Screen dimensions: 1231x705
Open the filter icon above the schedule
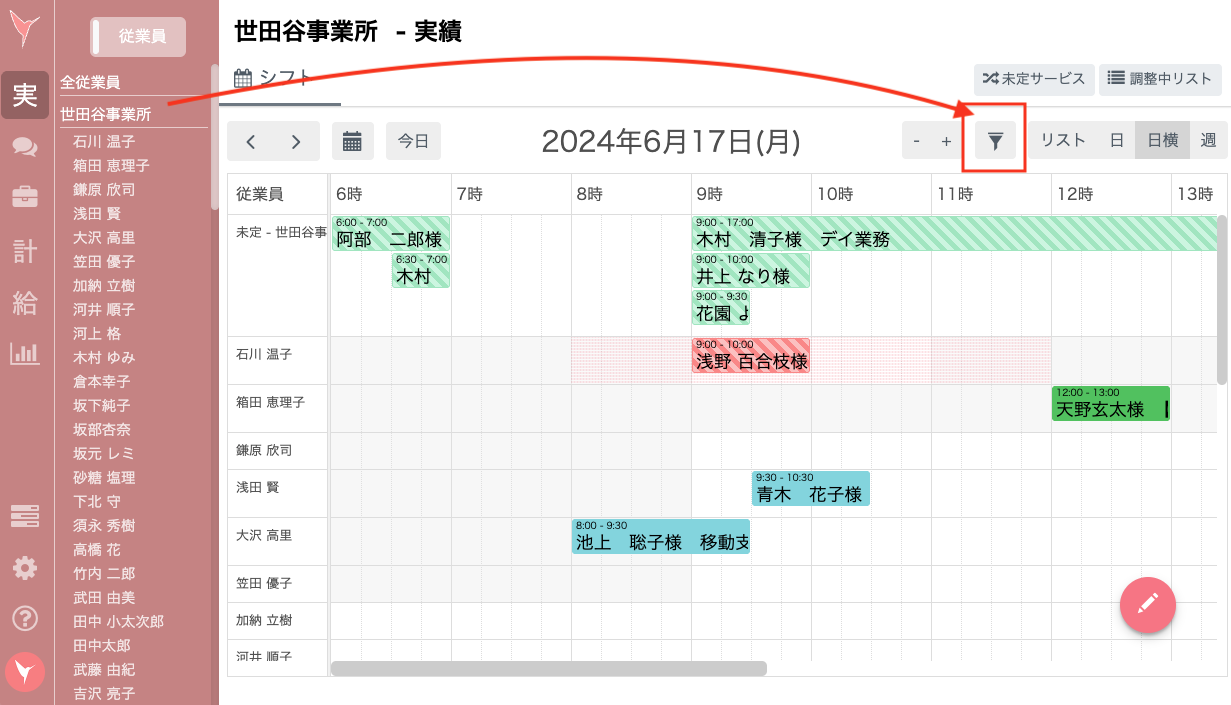tap(994, 142)
